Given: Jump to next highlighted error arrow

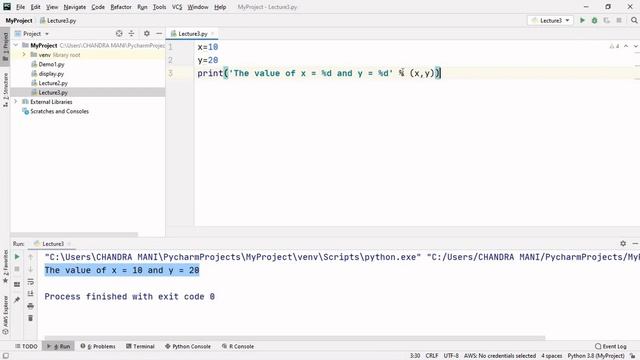Looking at the screenshot, I should 636,46.
